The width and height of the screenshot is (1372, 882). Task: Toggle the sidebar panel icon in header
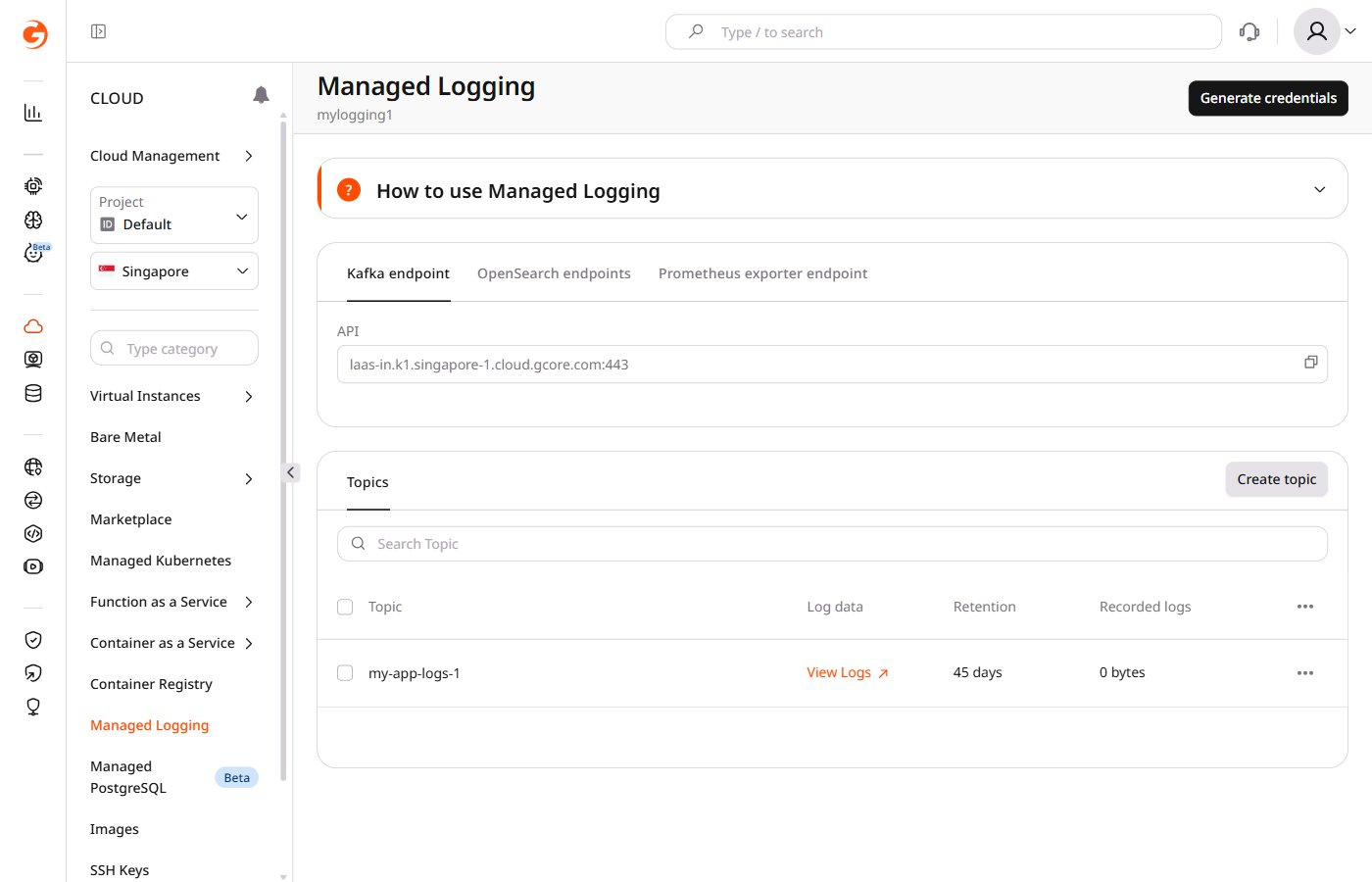pyautogui.click(x=98, y=31)
